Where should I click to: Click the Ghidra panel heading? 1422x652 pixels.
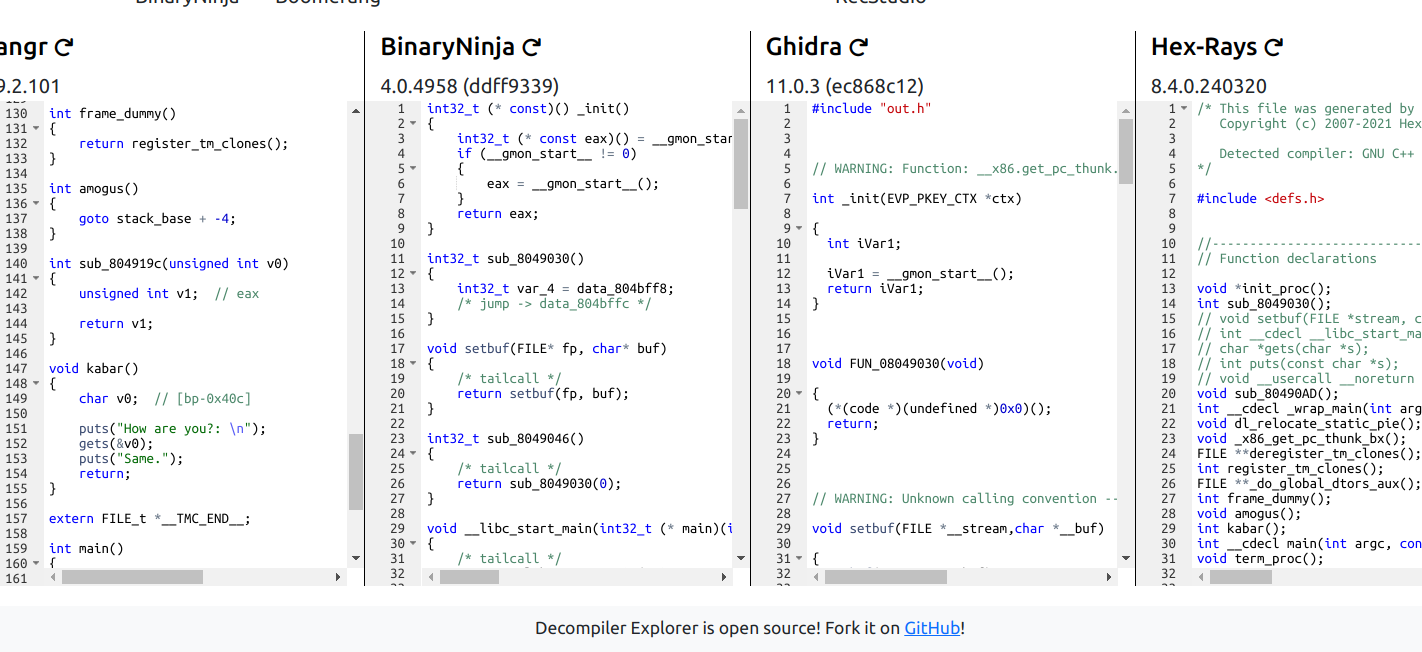point(804,46)
